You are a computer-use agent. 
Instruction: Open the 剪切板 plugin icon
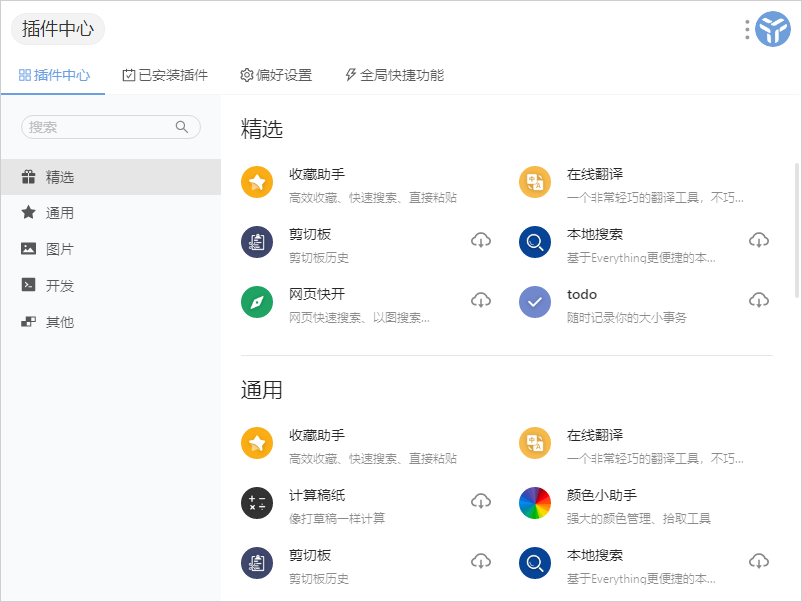coord(257,242)
